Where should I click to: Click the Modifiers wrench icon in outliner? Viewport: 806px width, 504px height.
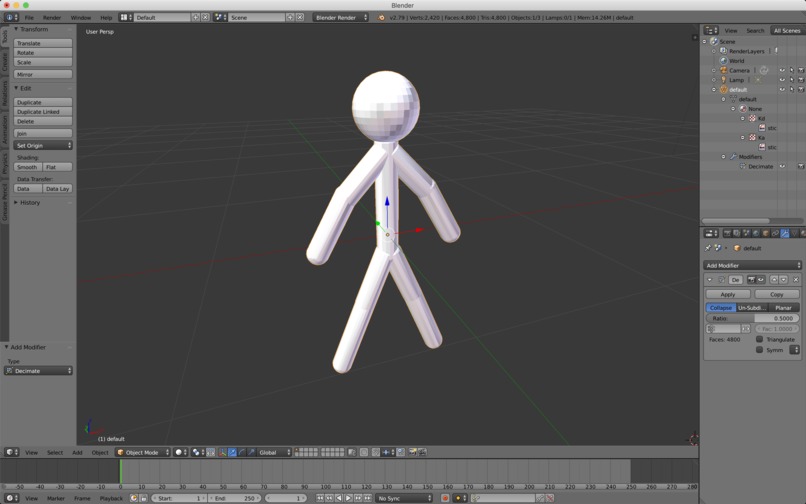pyautogui.click(x=733, y=156)
